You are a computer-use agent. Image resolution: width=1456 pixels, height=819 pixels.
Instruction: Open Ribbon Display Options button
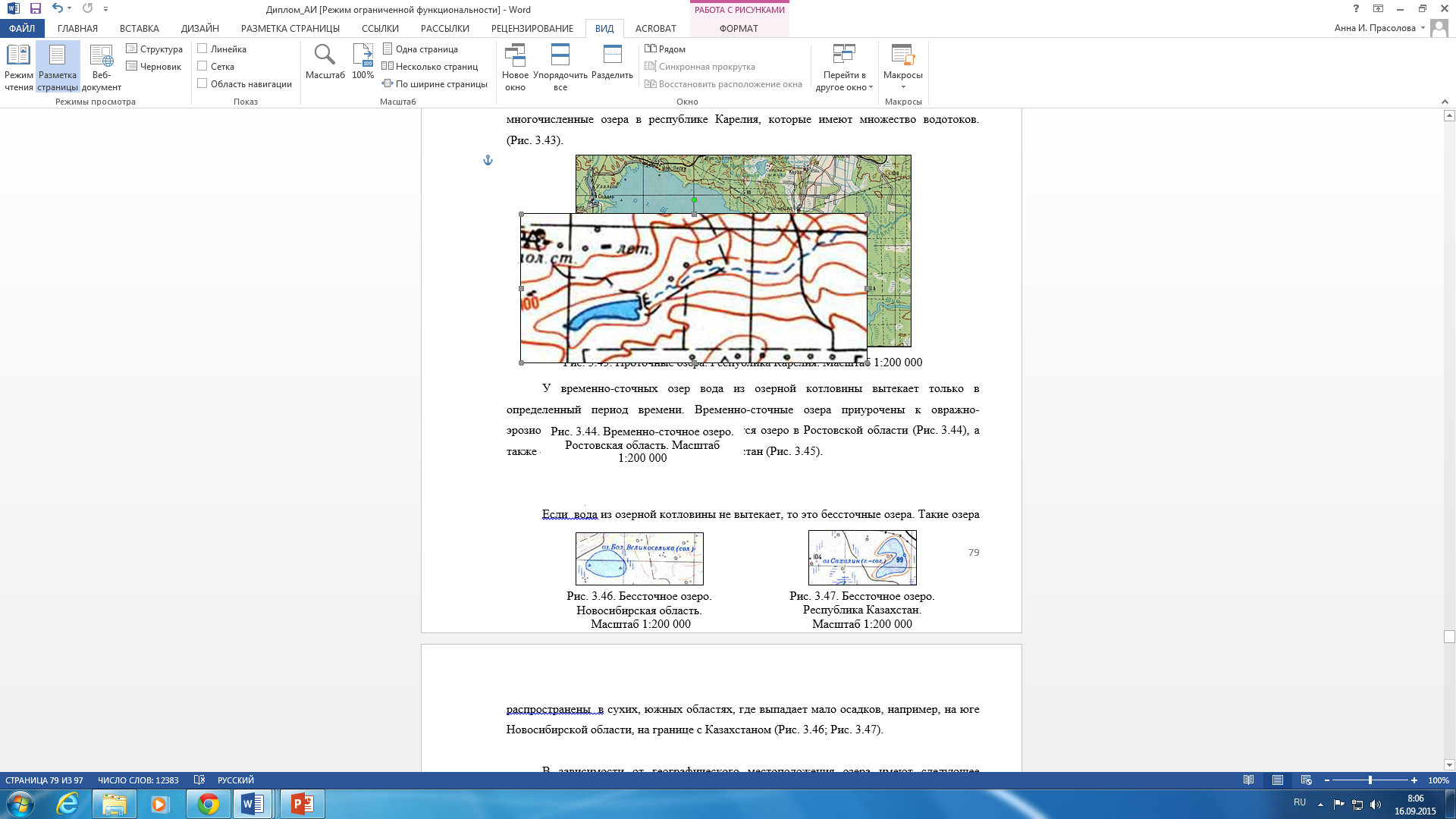click(x=1378, y=9)
